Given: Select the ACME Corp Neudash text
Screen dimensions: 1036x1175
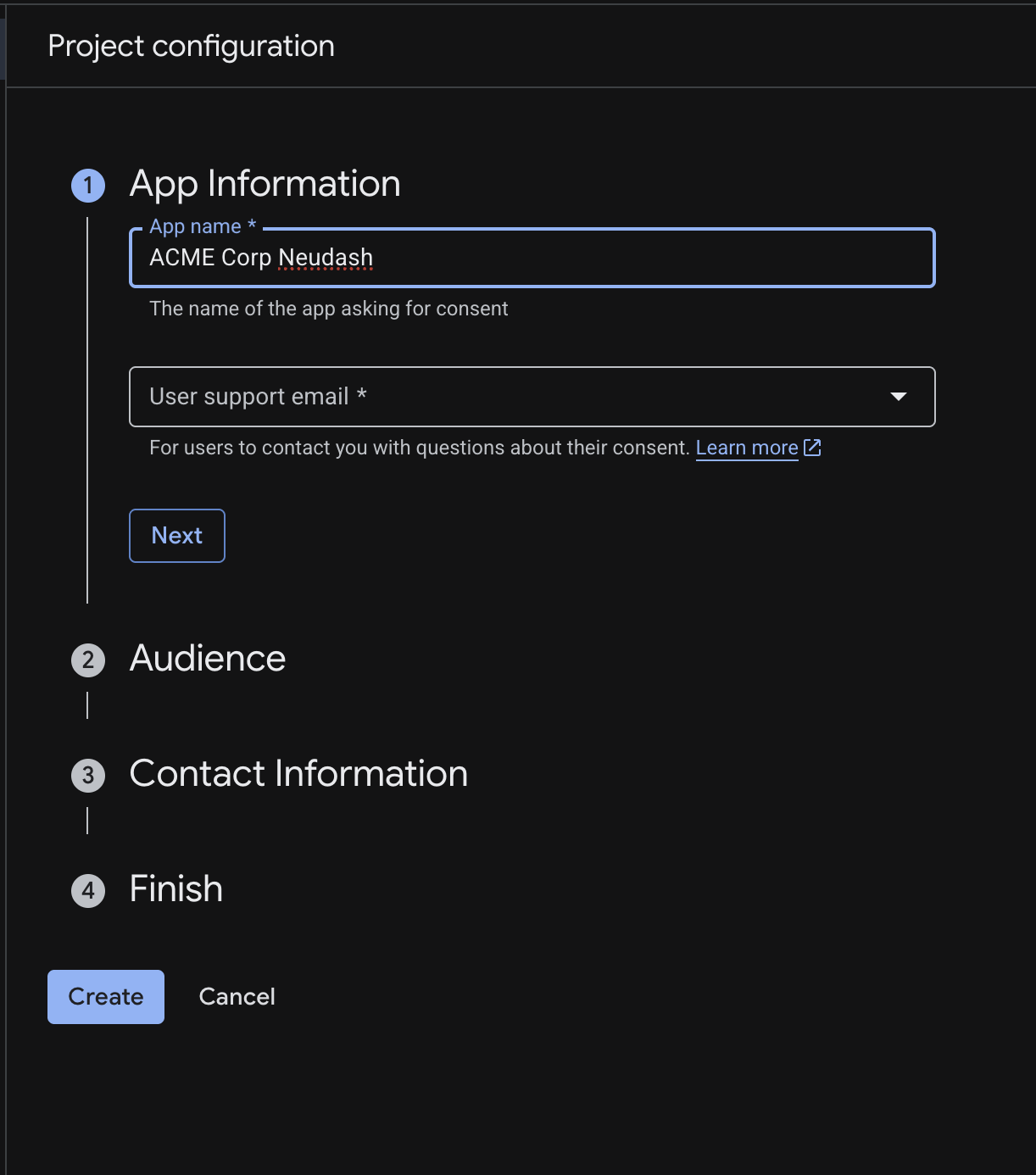Looking at the screenshot, I should pos(261,257).
